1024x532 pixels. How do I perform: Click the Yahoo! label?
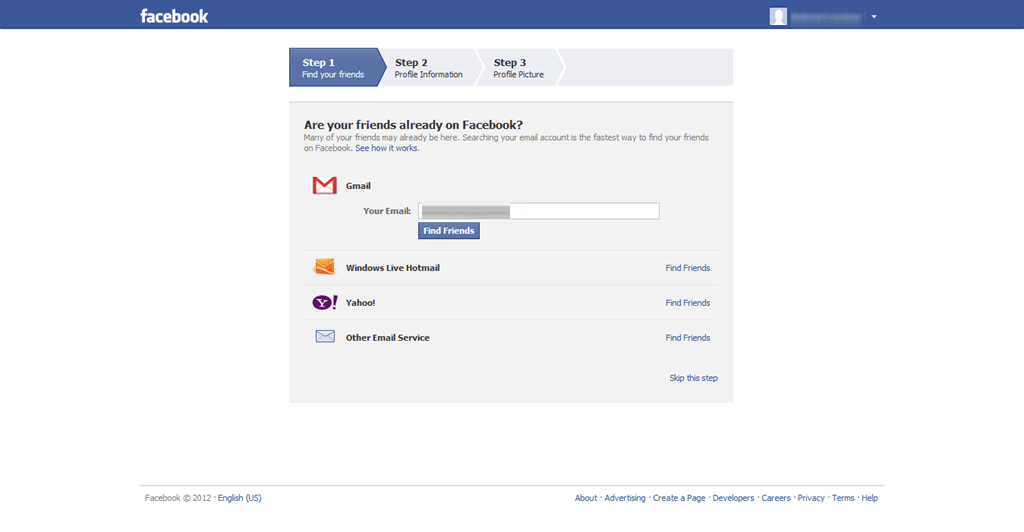(360, 303)
